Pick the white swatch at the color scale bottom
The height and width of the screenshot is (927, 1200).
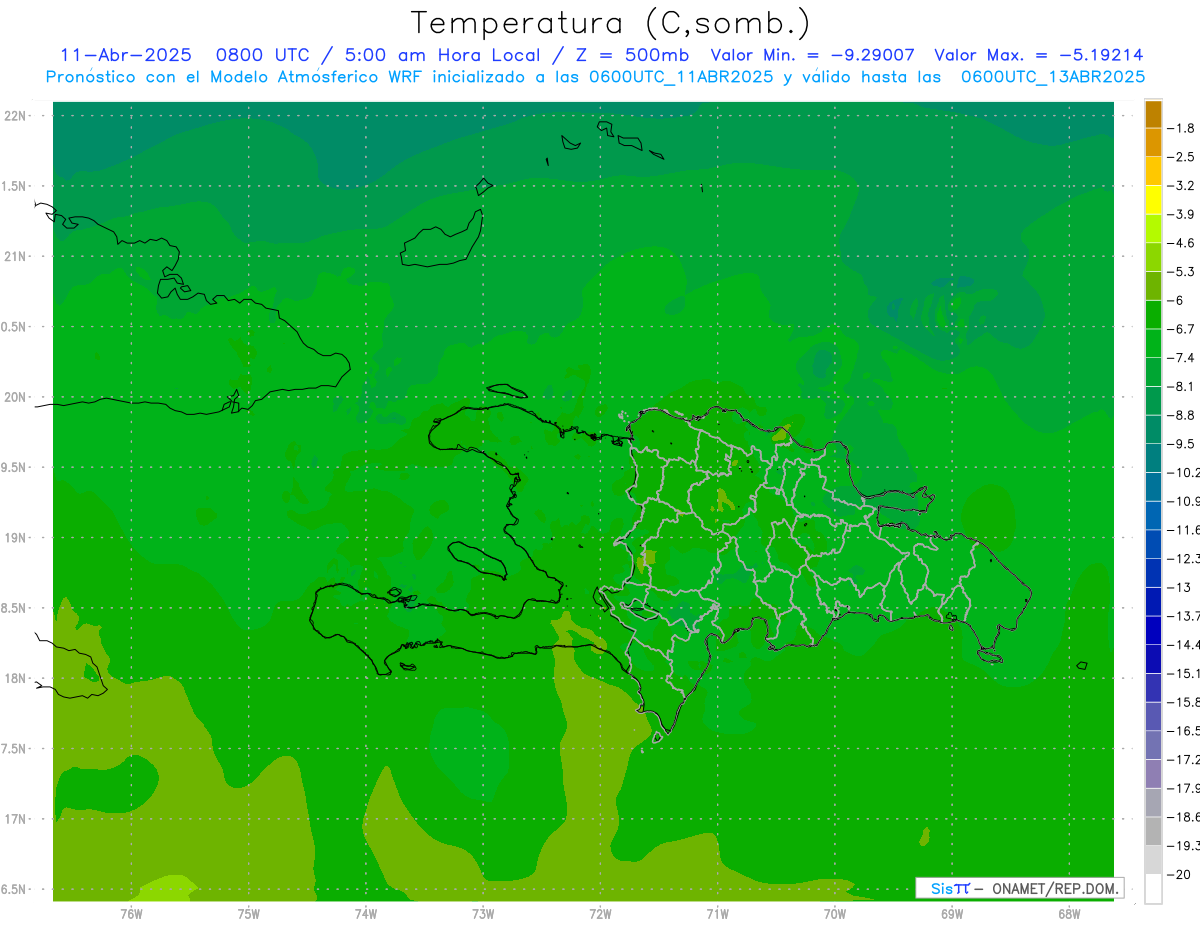point(1153,888)
